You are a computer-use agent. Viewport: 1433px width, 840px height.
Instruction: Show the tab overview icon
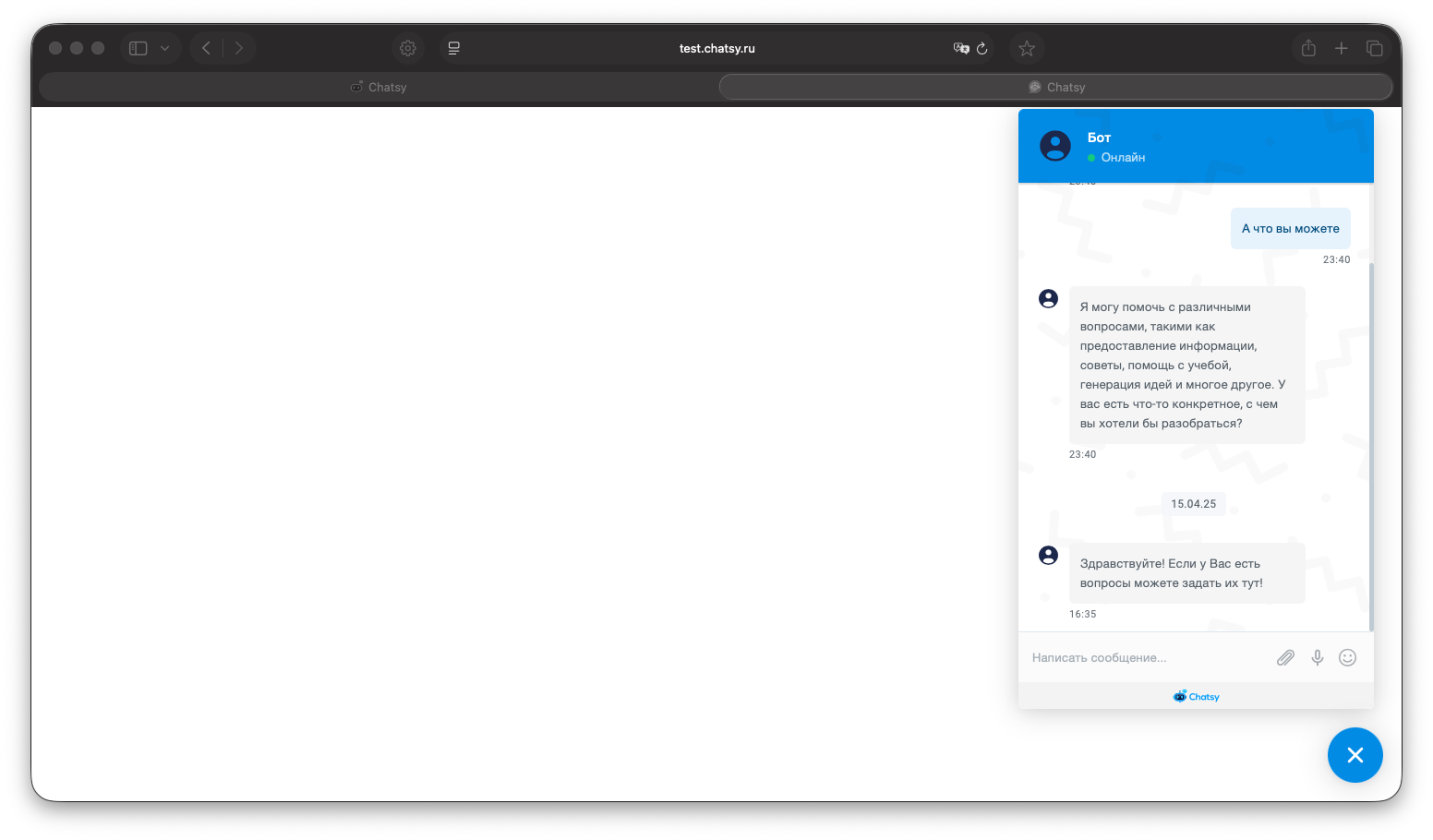[1375, 48]
